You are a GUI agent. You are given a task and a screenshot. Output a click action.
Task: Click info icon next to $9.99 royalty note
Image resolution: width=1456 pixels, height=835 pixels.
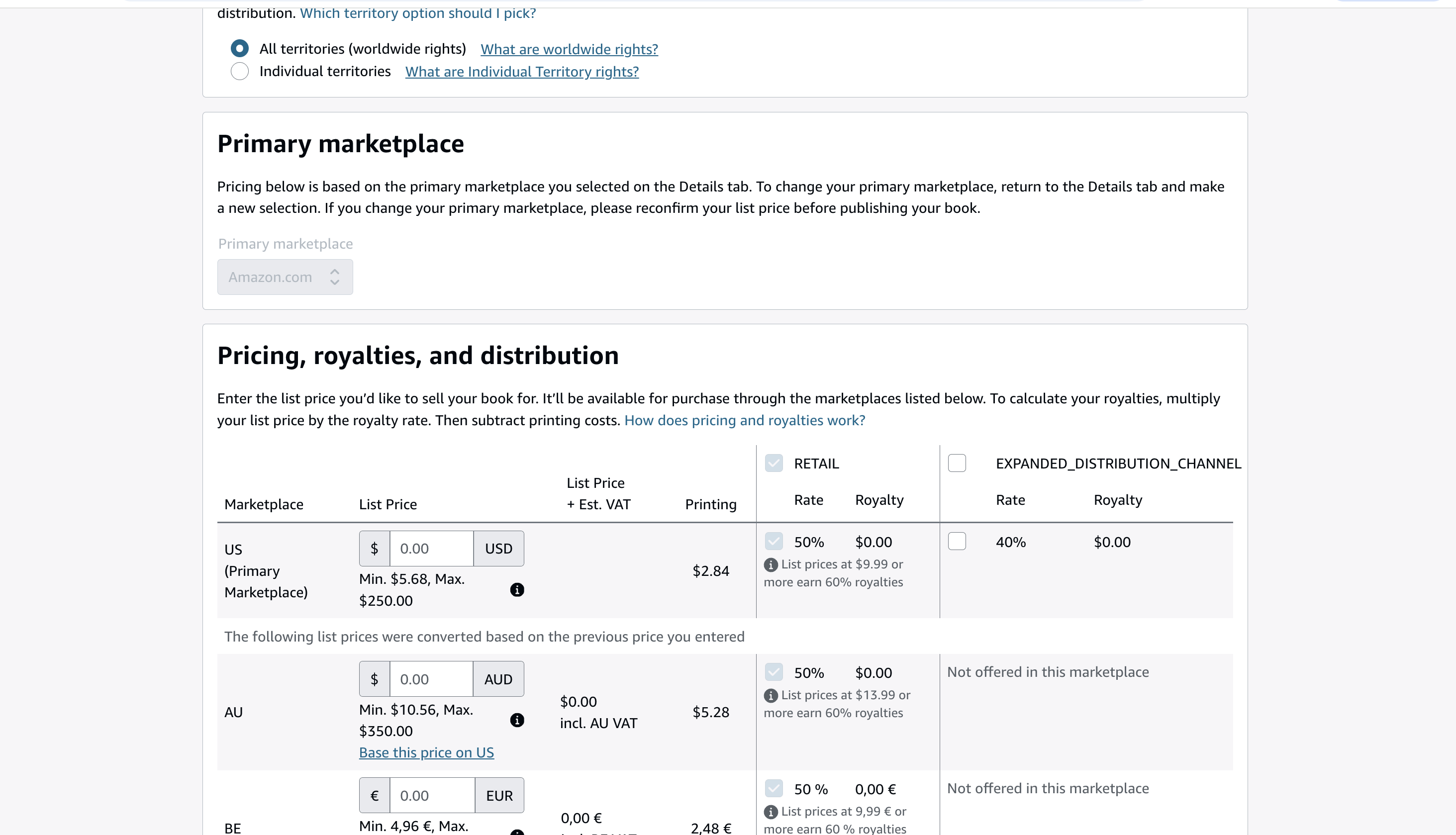(771, 565)
